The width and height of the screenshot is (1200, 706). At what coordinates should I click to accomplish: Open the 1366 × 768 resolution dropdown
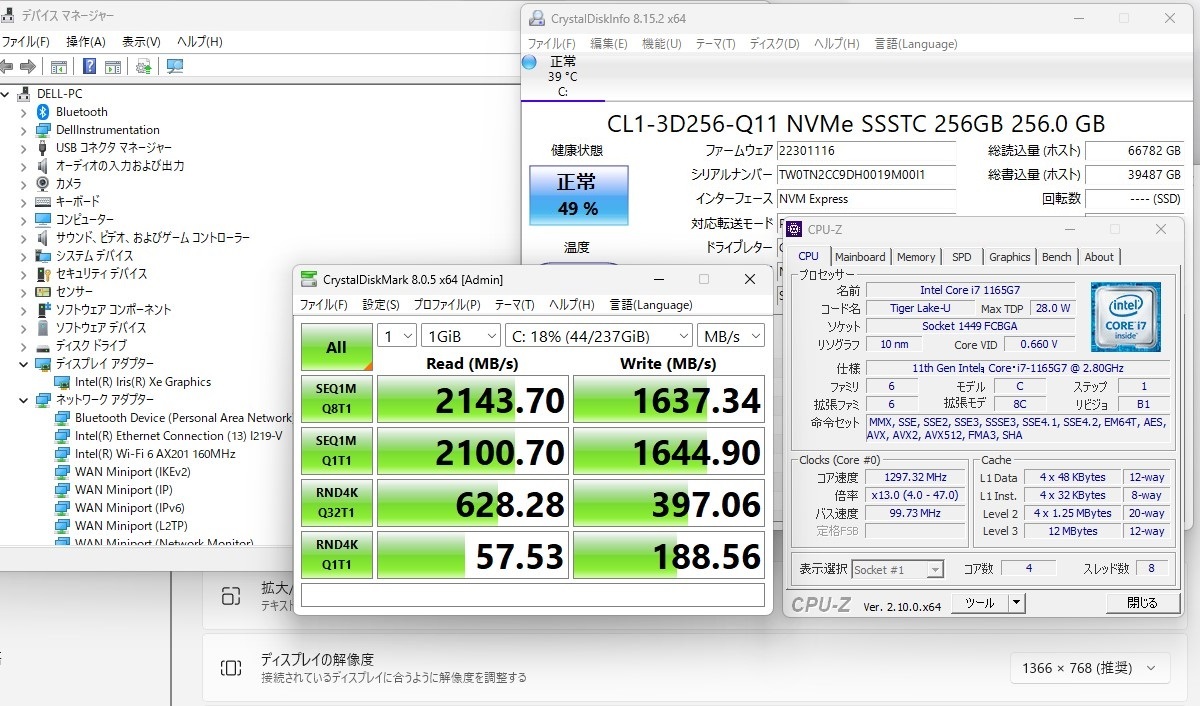point(1089,668)
